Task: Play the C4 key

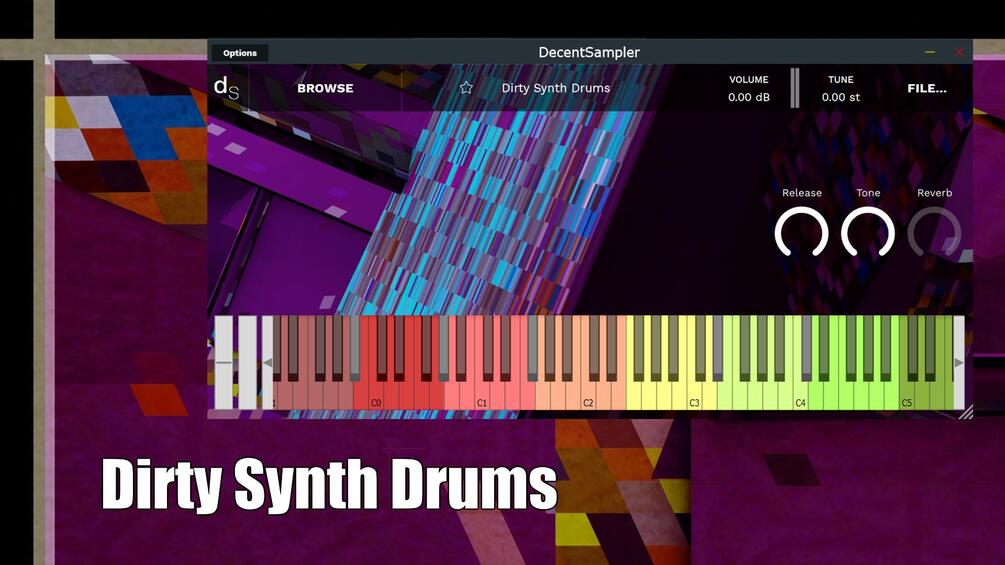Action: (x=801, y=396)
